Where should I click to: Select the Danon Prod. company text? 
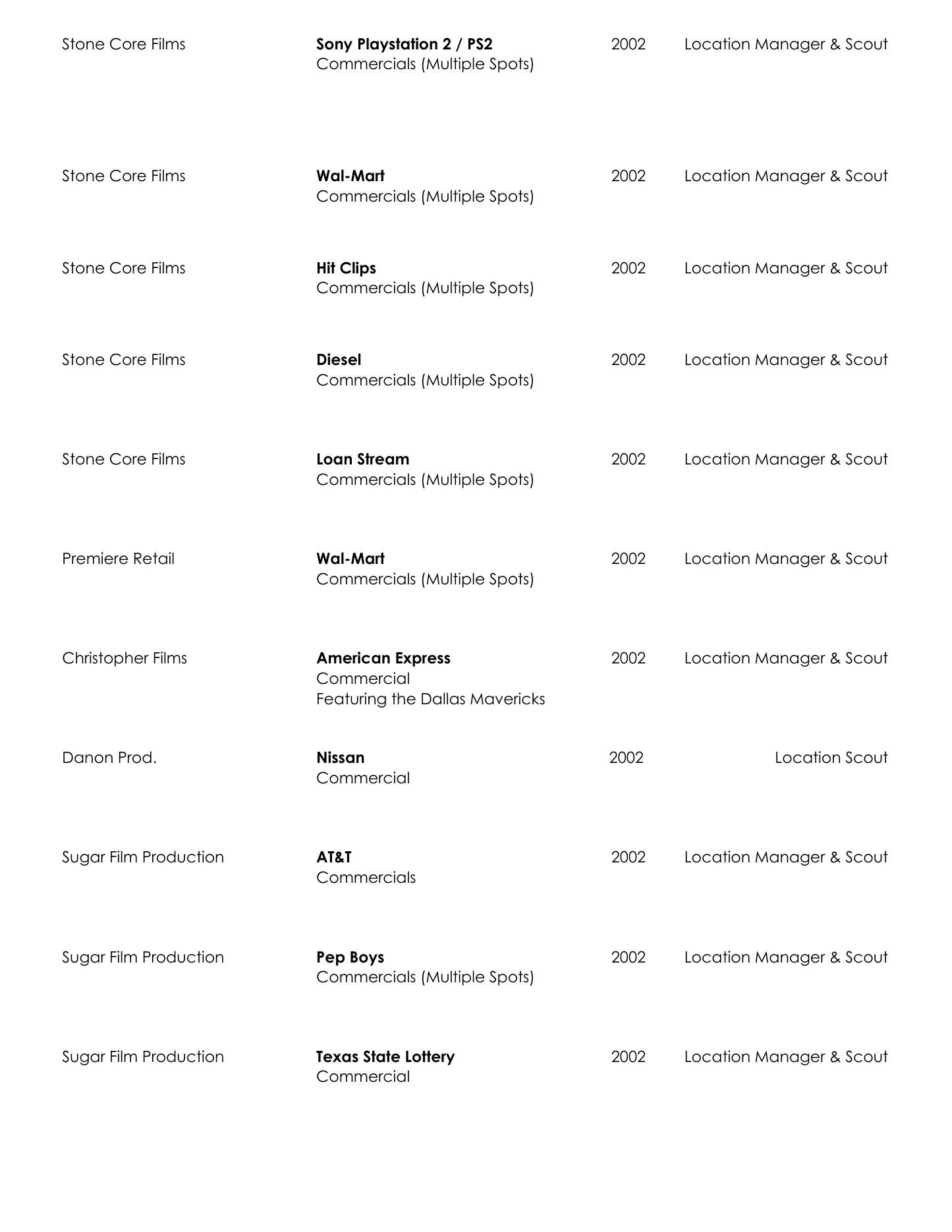point(109,758)
